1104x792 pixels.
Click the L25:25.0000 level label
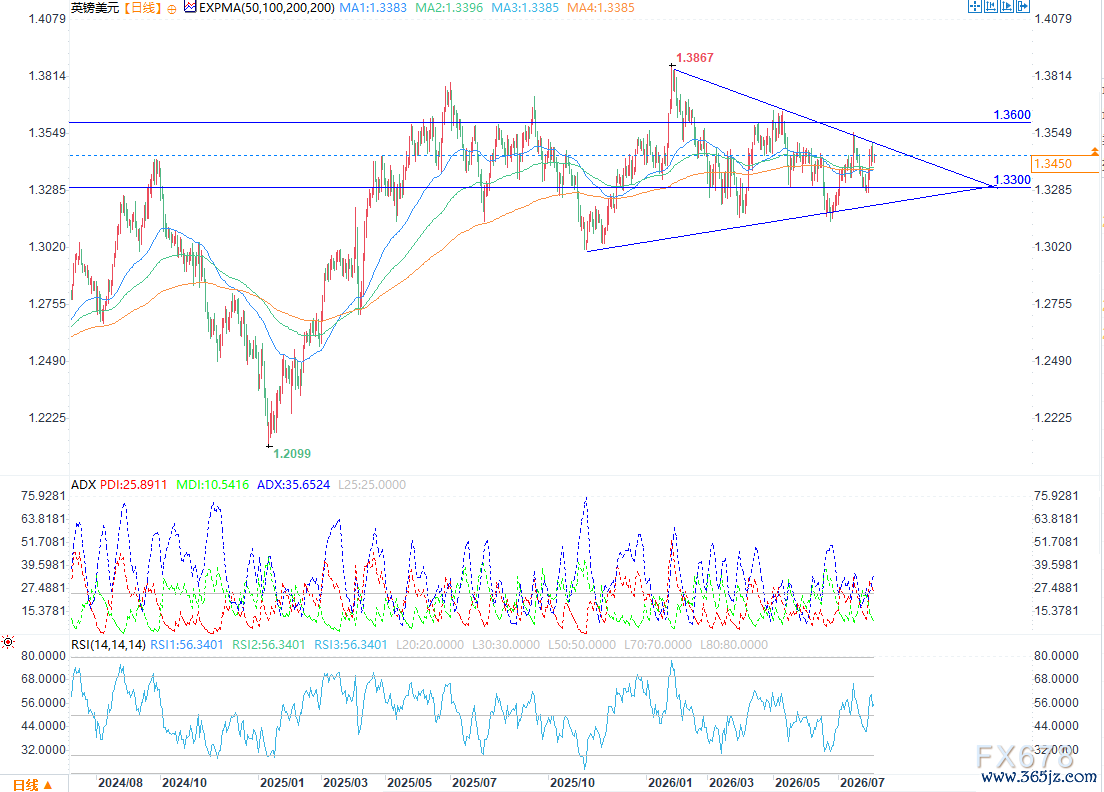tap(372, 484)
